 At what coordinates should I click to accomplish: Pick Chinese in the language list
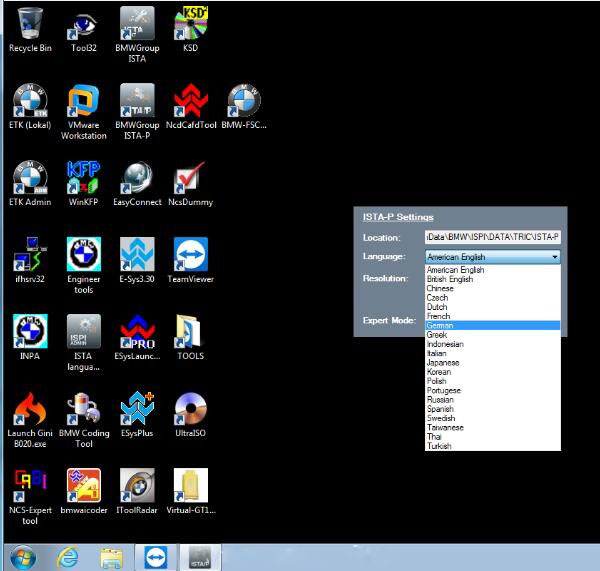[x=492, y=288]
